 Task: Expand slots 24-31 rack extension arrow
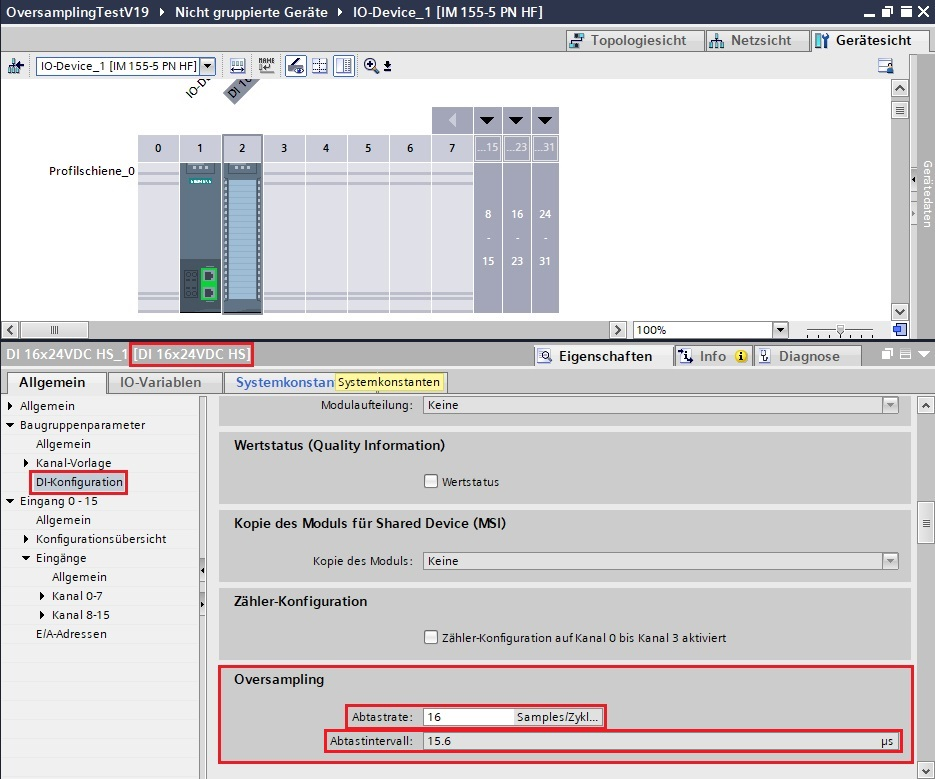pyautogui.click(x=545, y=120)
